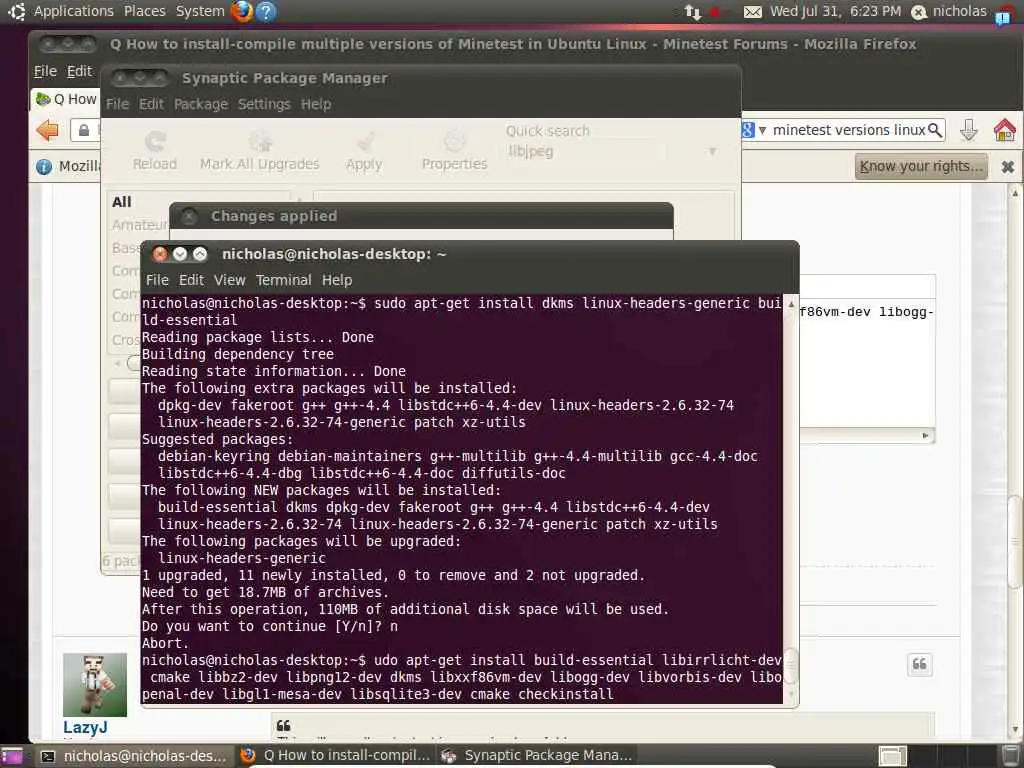Dismiss the Firefox notification bar
The image size is (1024, 768).
[1008, 167]
